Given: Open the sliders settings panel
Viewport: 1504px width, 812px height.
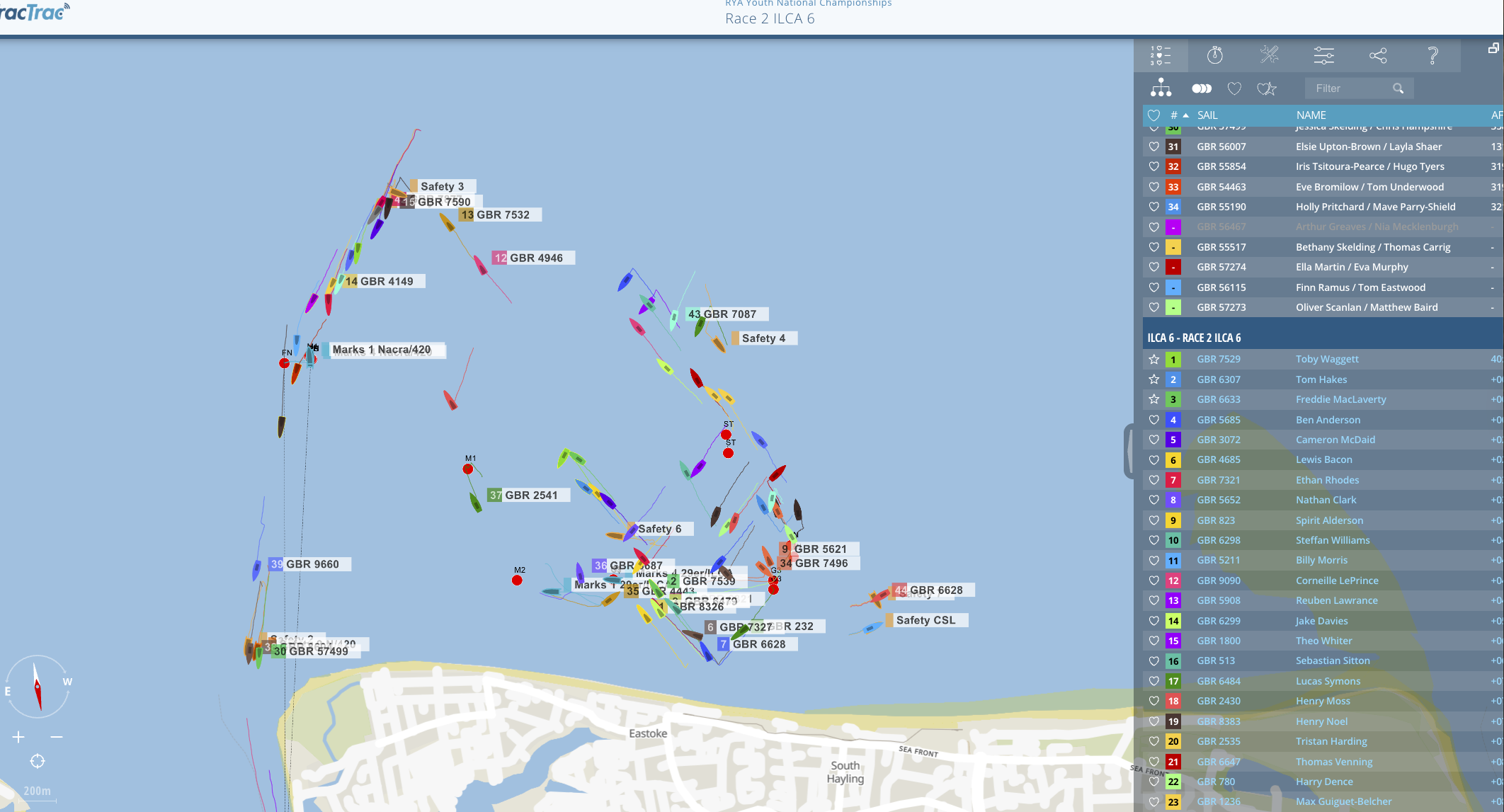Looking at the screenshot, I should 1323,55.
